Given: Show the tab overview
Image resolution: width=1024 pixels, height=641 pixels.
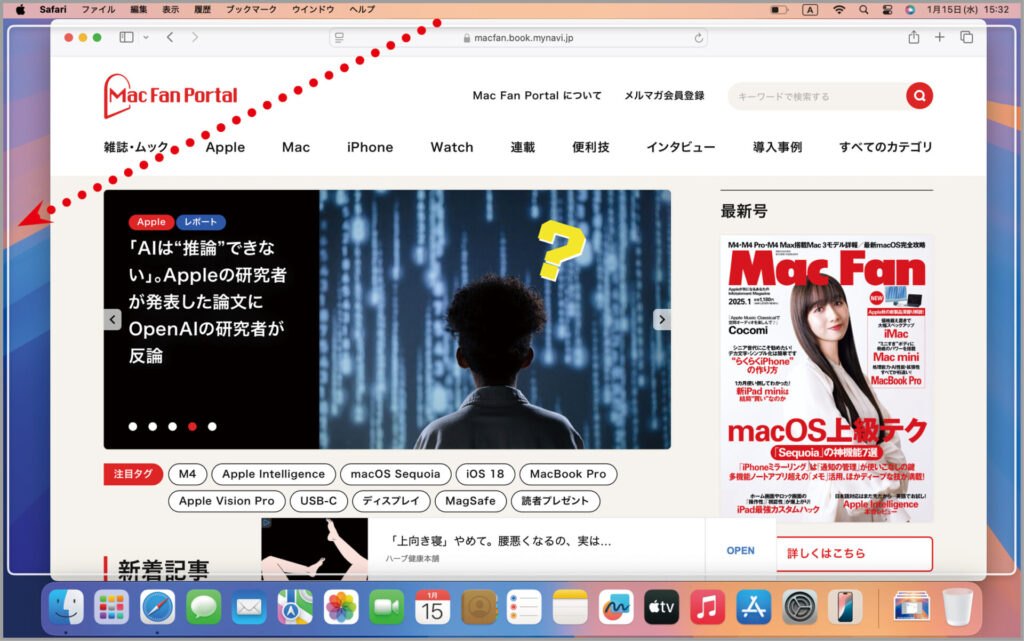Looking at the screenshot, I should point(967,37).
